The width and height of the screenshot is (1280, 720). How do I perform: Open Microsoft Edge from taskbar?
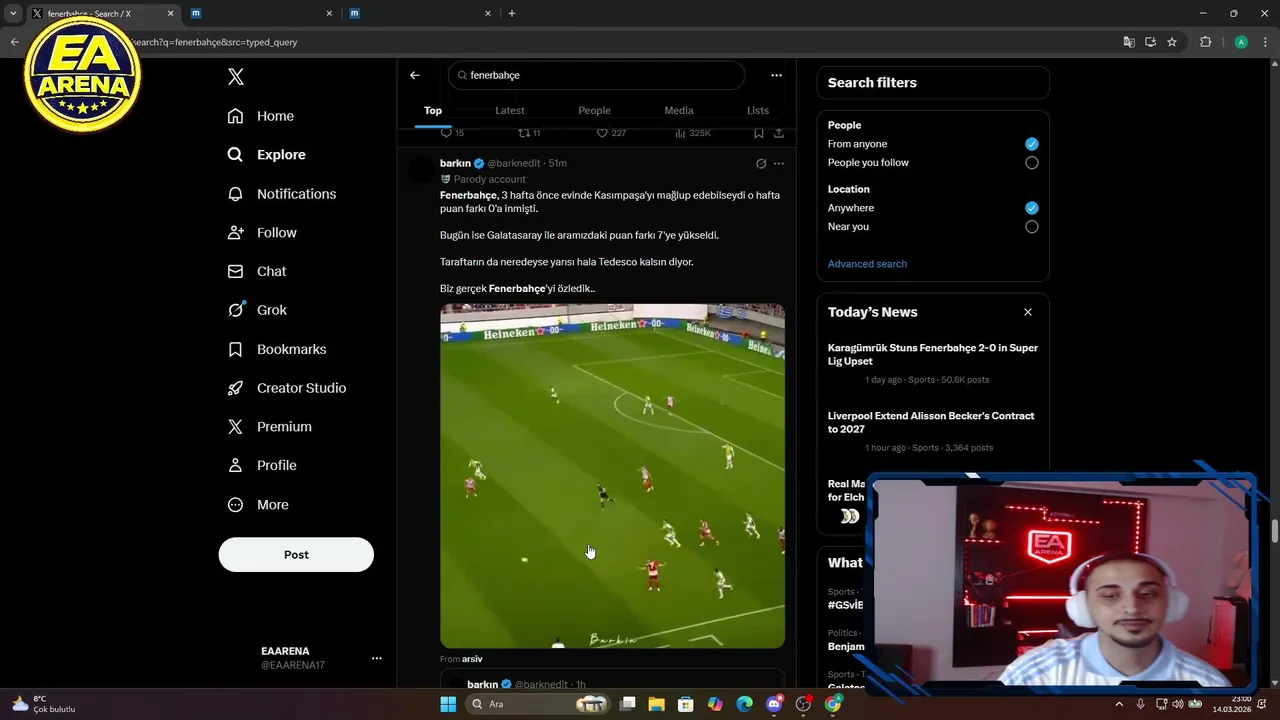[744, 704]
